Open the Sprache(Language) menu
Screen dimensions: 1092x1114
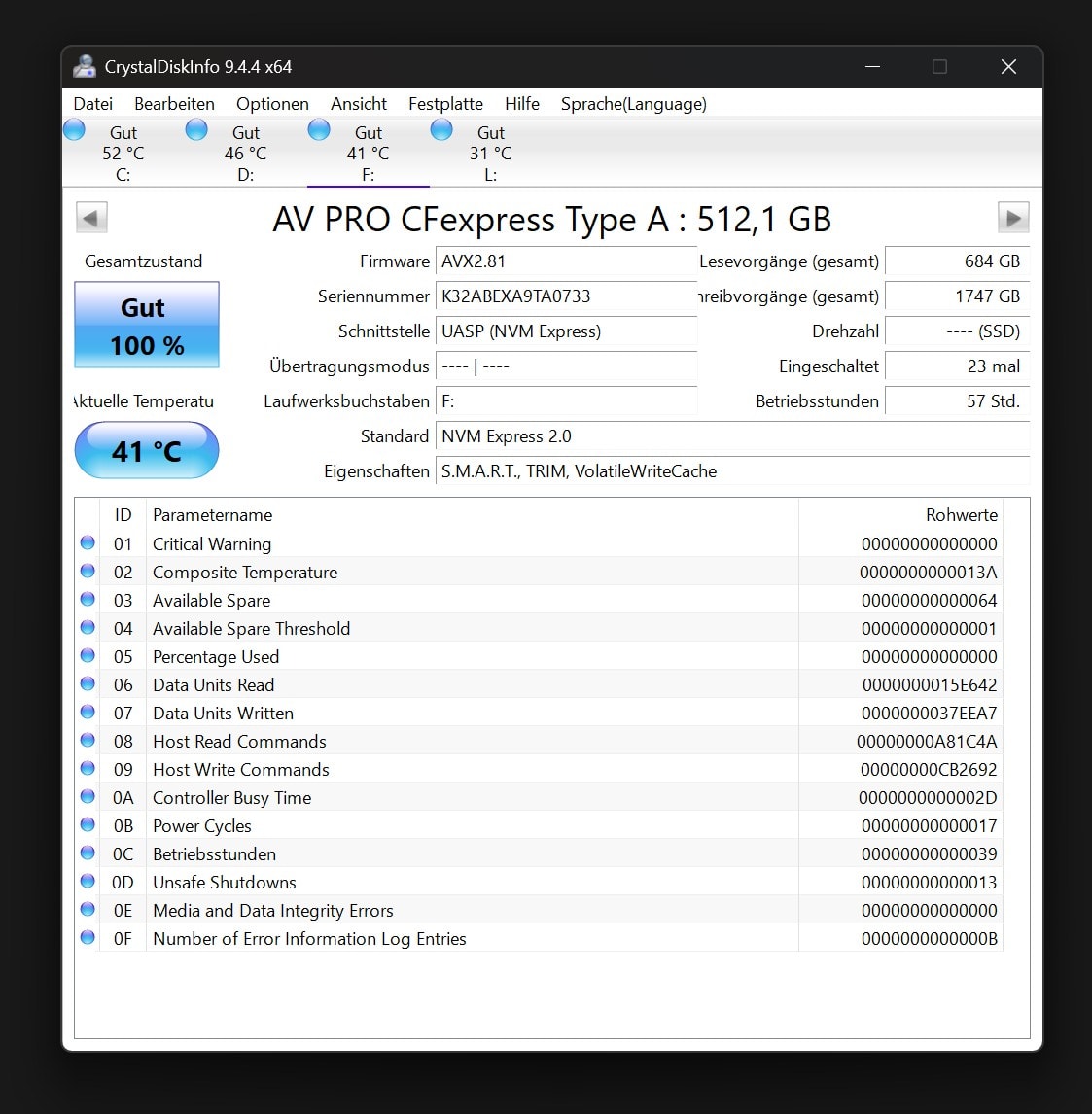[634, 104]
